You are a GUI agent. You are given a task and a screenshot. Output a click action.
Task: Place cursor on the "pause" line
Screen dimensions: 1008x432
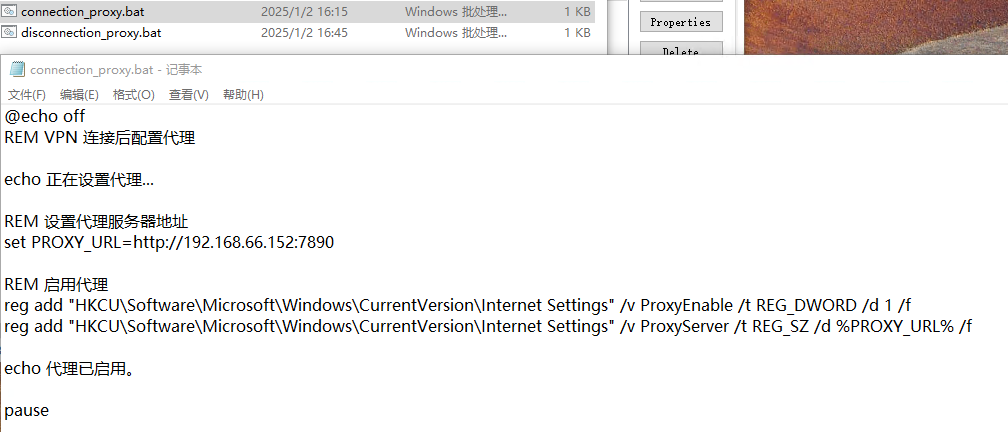(x=27, y=411)
